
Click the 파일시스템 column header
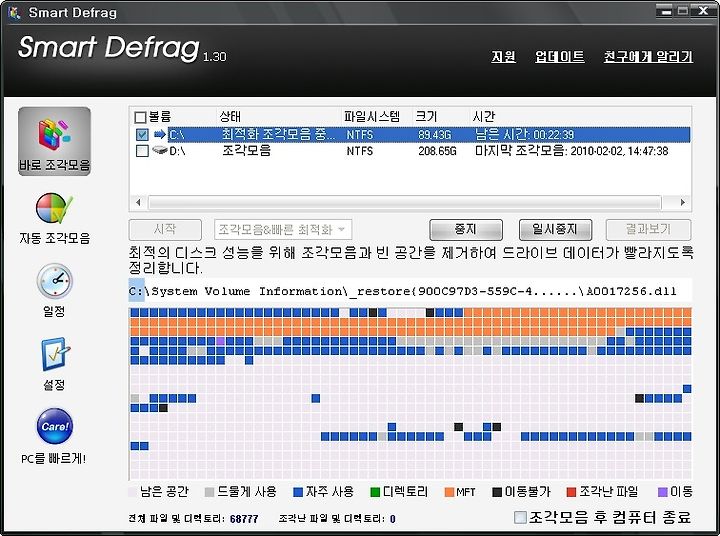tap(372, 117)
